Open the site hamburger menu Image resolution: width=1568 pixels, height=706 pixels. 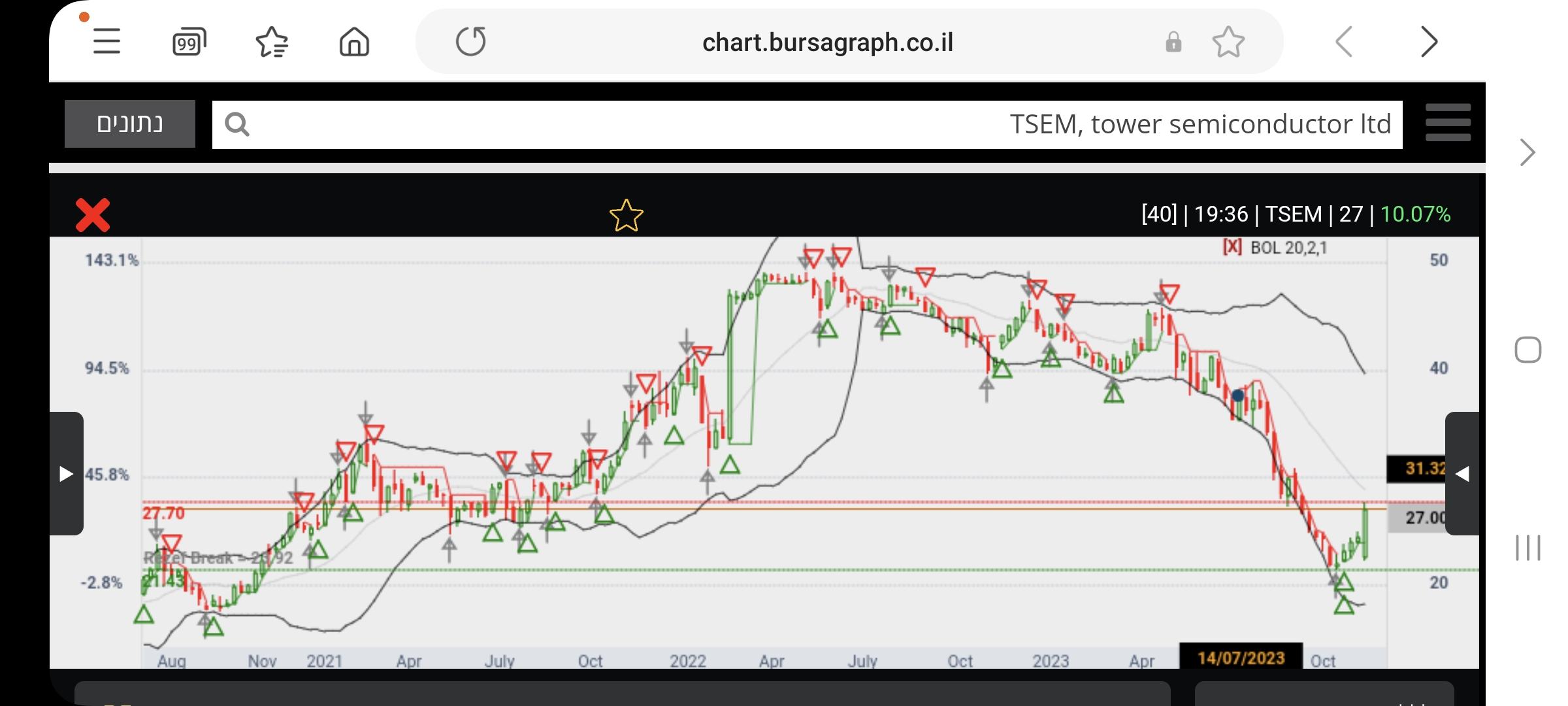tap(1448, 123)
